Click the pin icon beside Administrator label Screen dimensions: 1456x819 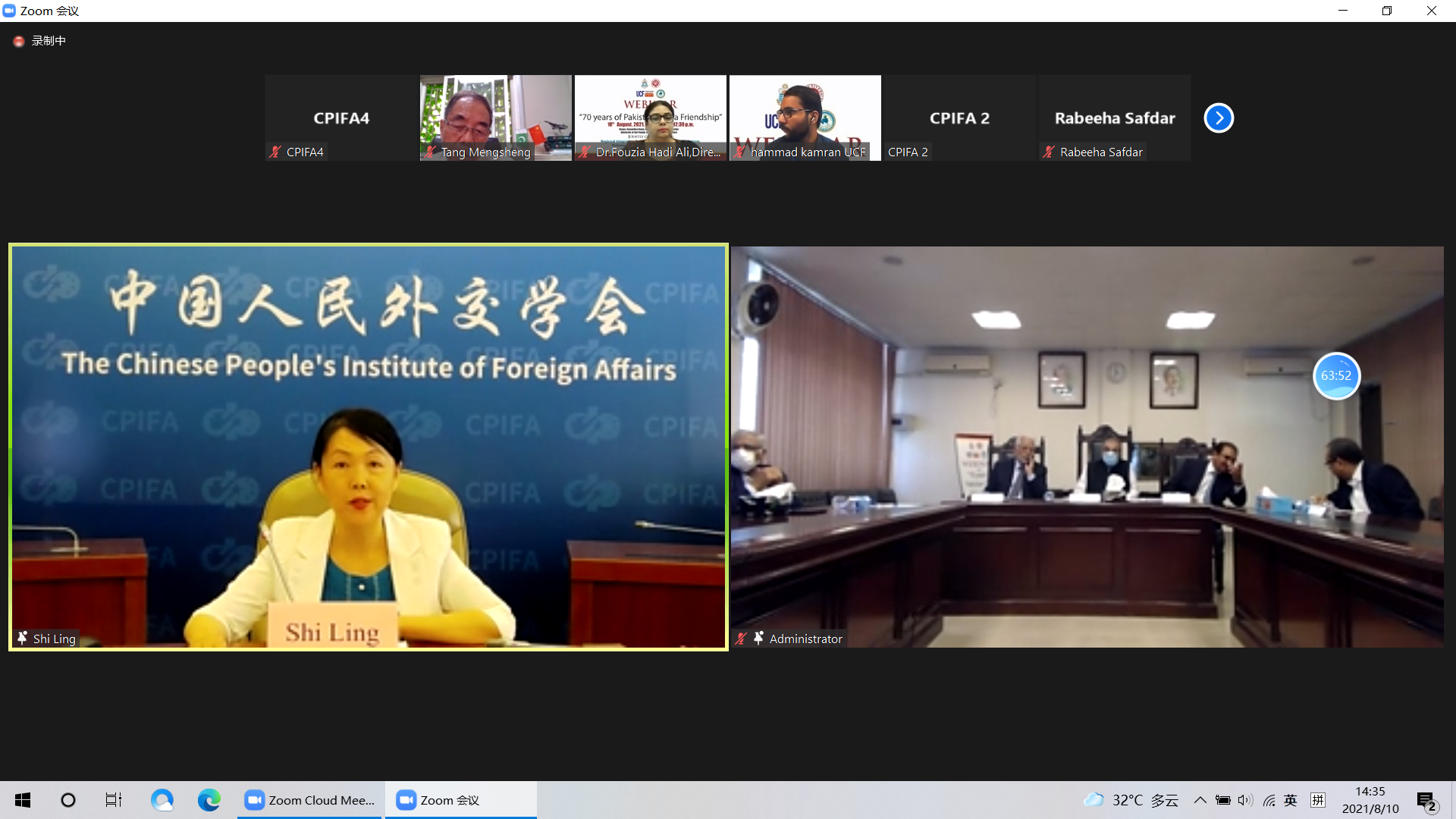758,639
